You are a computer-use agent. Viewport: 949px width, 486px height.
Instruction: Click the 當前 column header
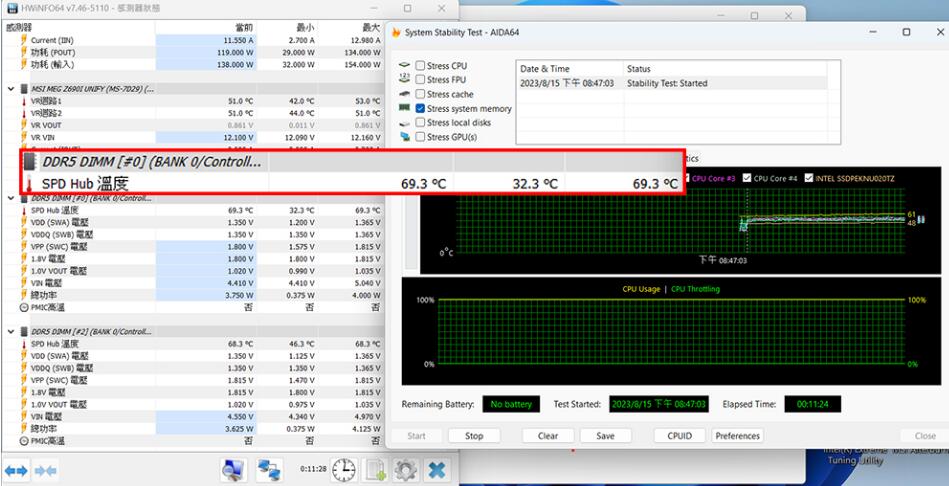point(244,27)
